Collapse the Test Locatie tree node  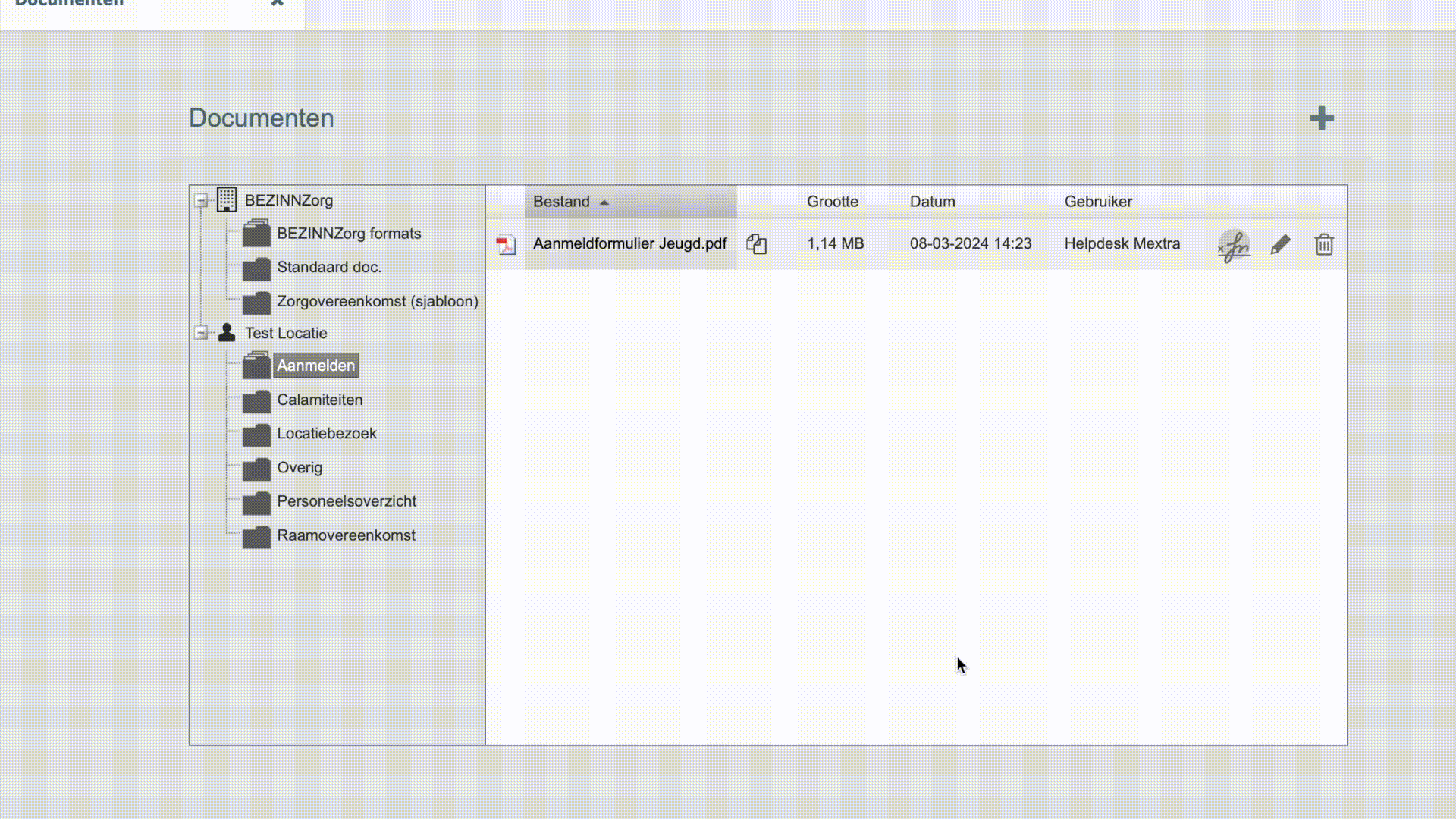[201, 333]
